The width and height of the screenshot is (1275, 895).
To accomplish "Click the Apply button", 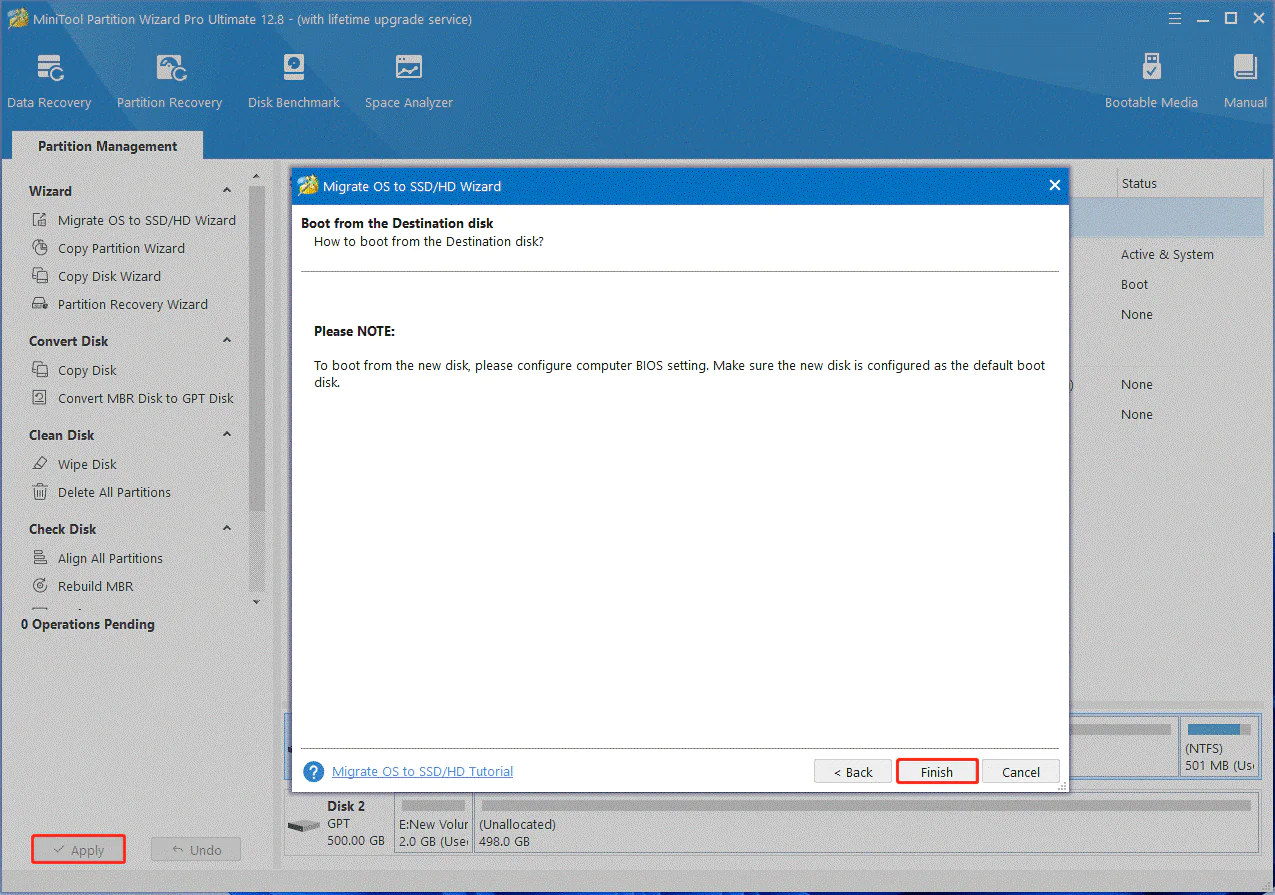I will pyautogui.click(x=78, y=850).
